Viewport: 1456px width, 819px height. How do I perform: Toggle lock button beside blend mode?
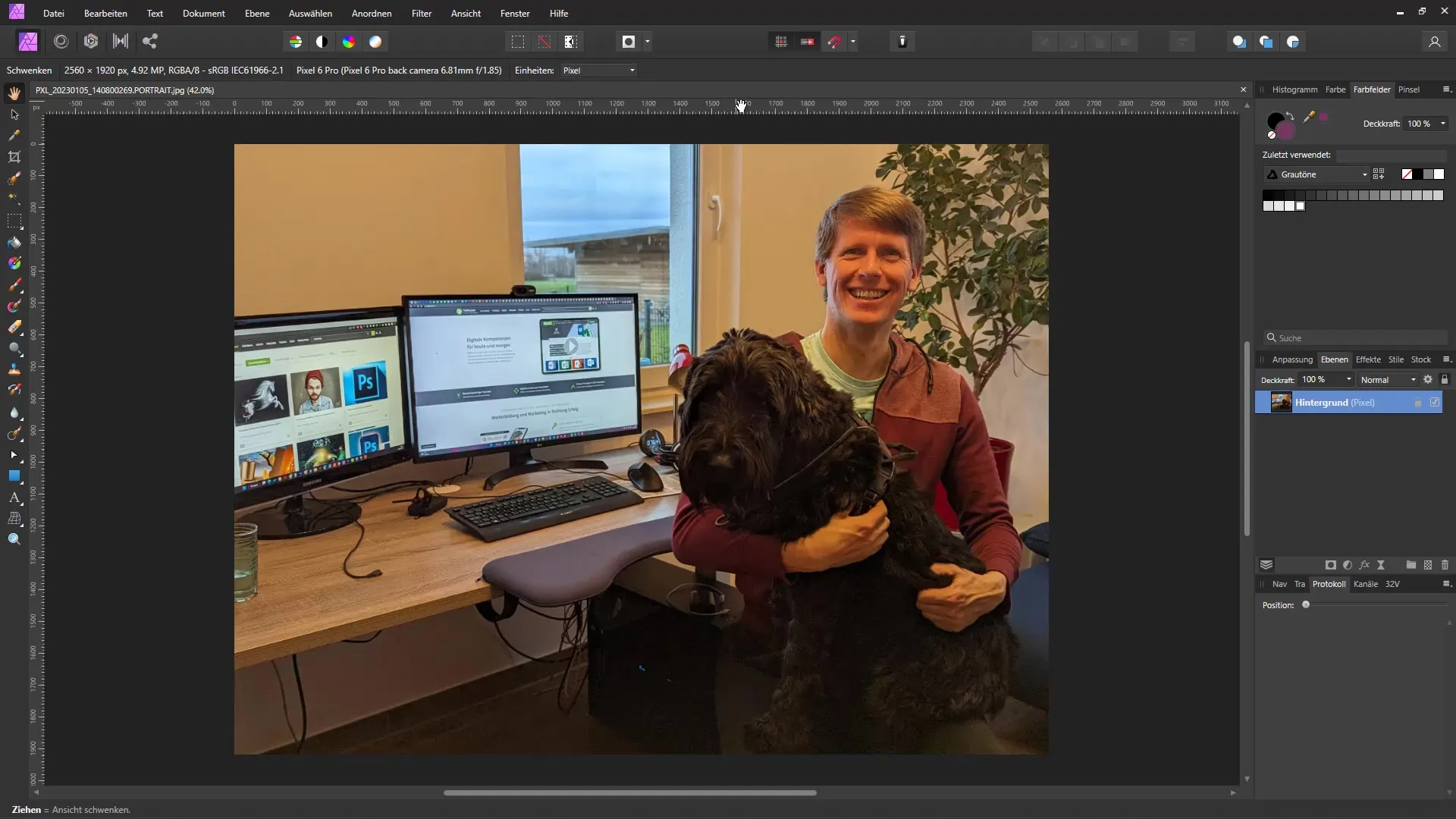[1445, 379]
